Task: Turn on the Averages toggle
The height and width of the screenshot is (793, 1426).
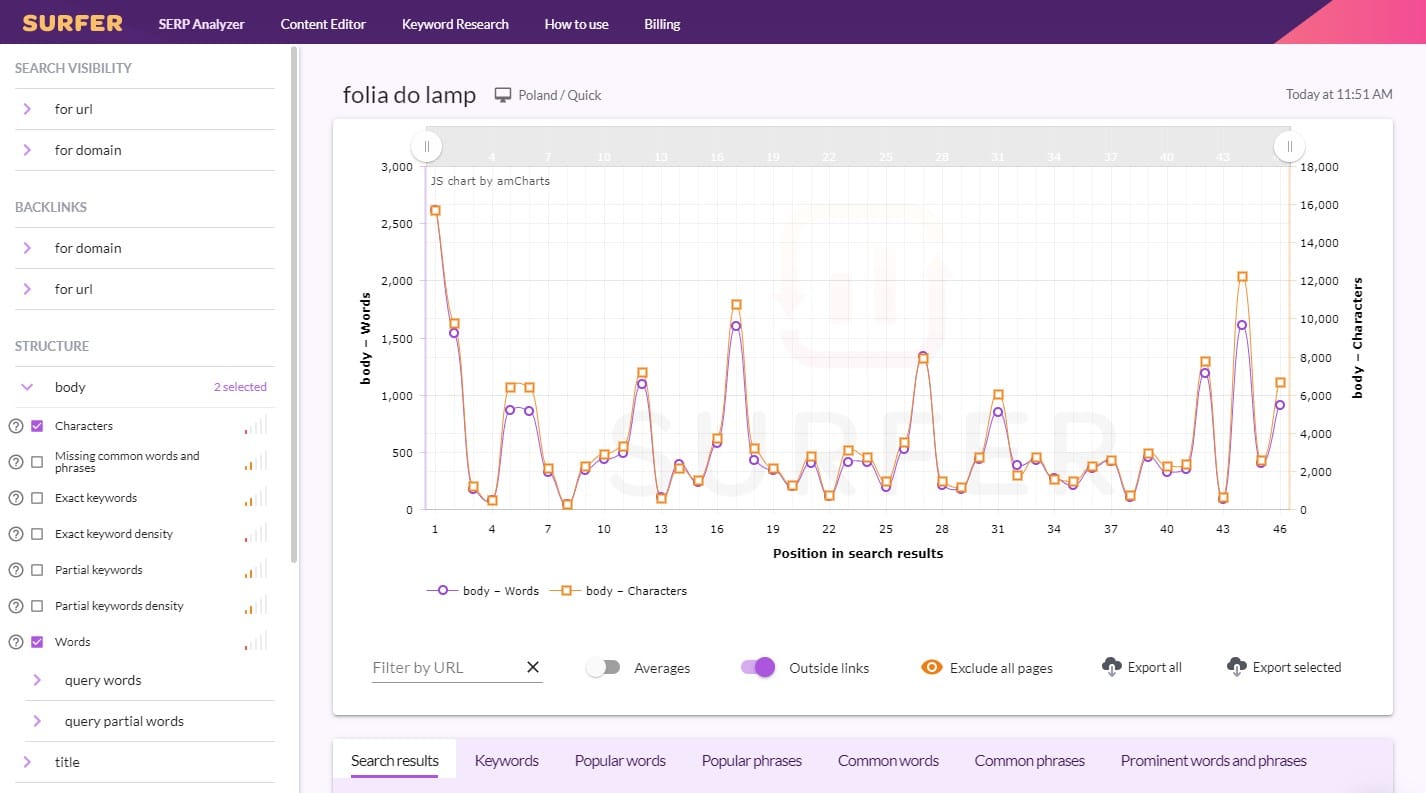Action: point(603,667)
